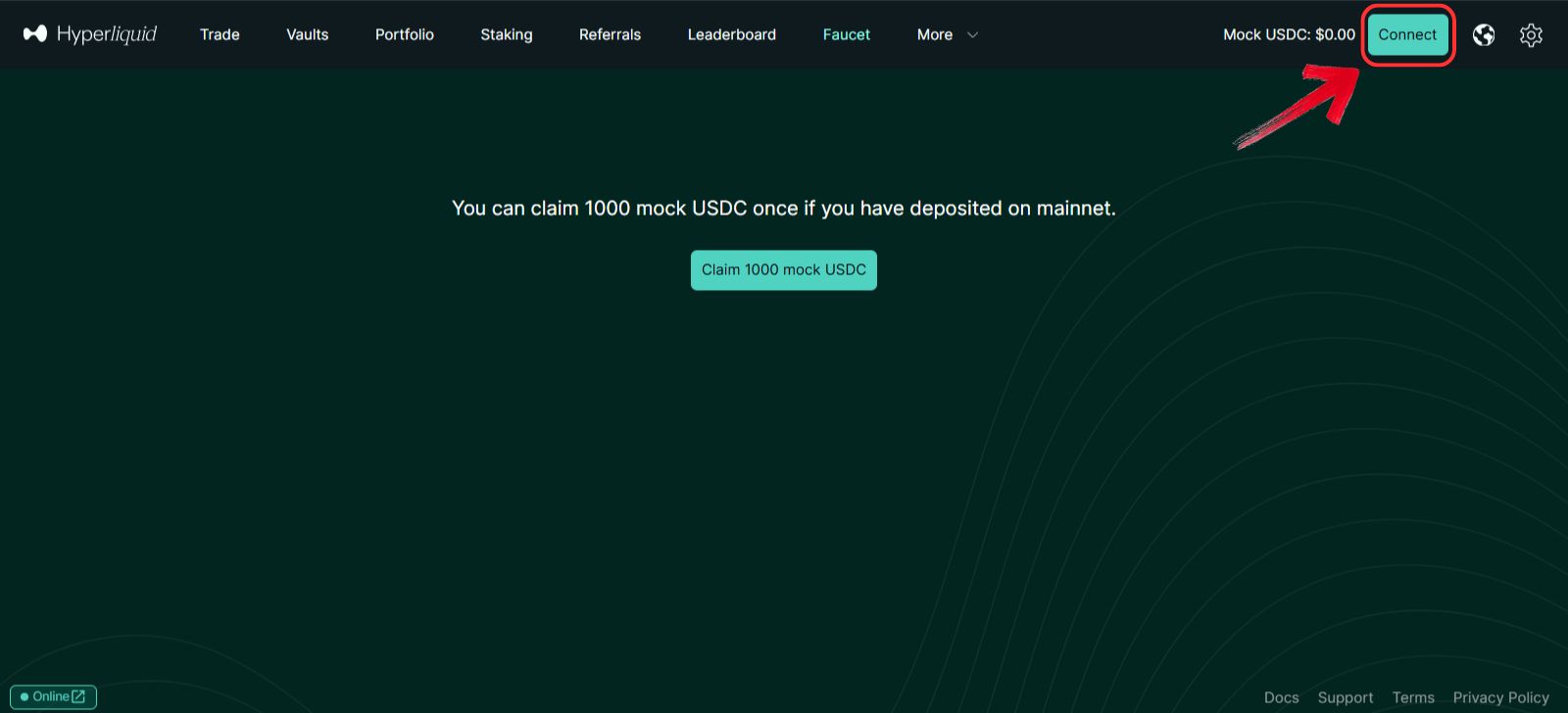The height and width of the screenshot is (713, 1568).
Task: Expand the More menu chevron
Action: pos(972,34)
